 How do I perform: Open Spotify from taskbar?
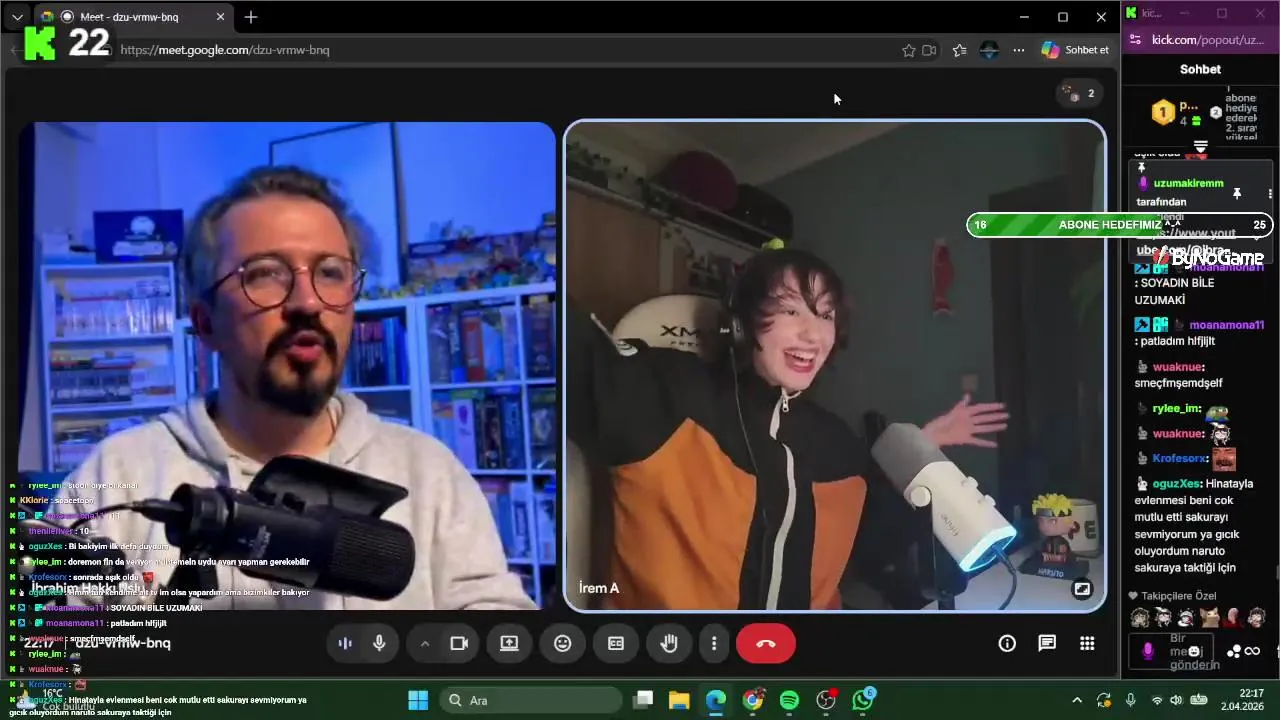coord(789,700)
